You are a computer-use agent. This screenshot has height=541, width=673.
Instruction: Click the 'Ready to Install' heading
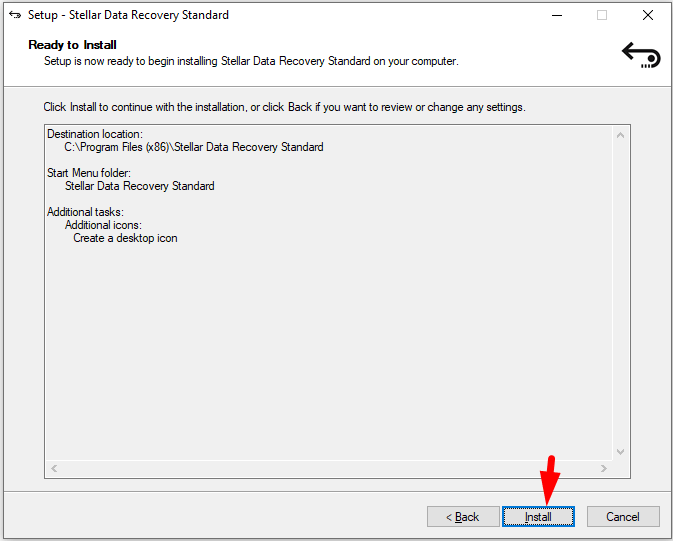pyautogui.click(x=73, y=45)
